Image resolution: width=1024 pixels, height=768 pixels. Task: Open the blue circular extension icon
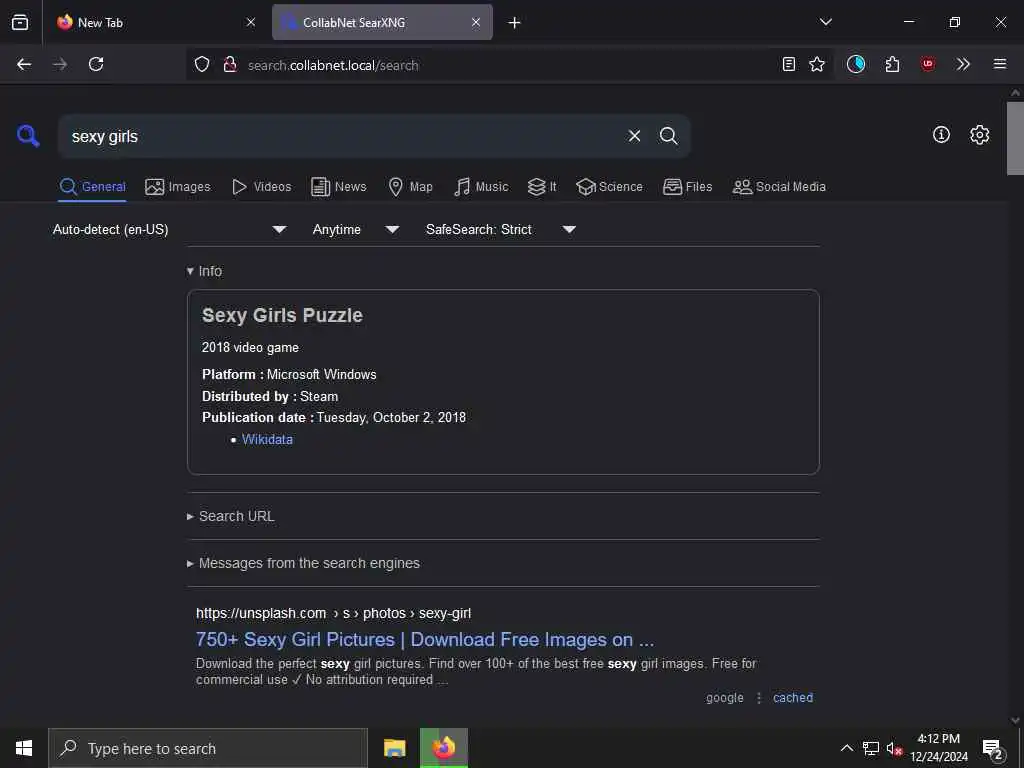pos(856,64)
